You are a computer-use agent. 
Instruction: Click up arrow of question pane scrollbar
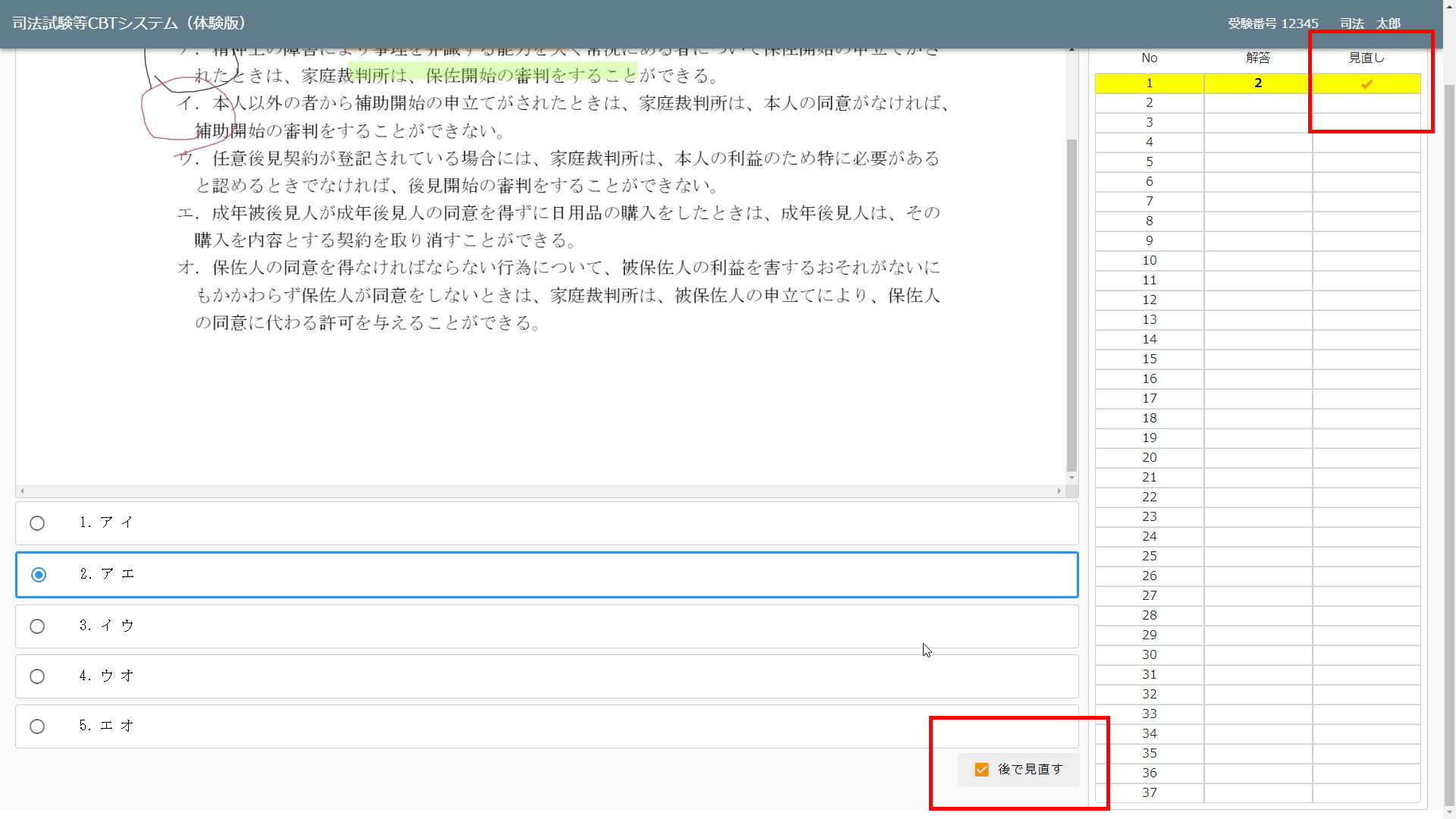[1072, 50]
